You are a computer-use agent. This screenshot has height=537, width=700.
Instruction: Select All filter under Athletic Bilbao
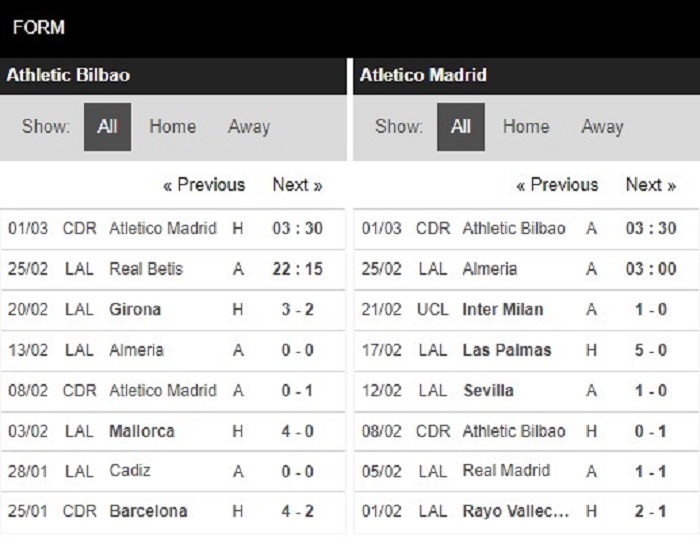pos(108,127)
